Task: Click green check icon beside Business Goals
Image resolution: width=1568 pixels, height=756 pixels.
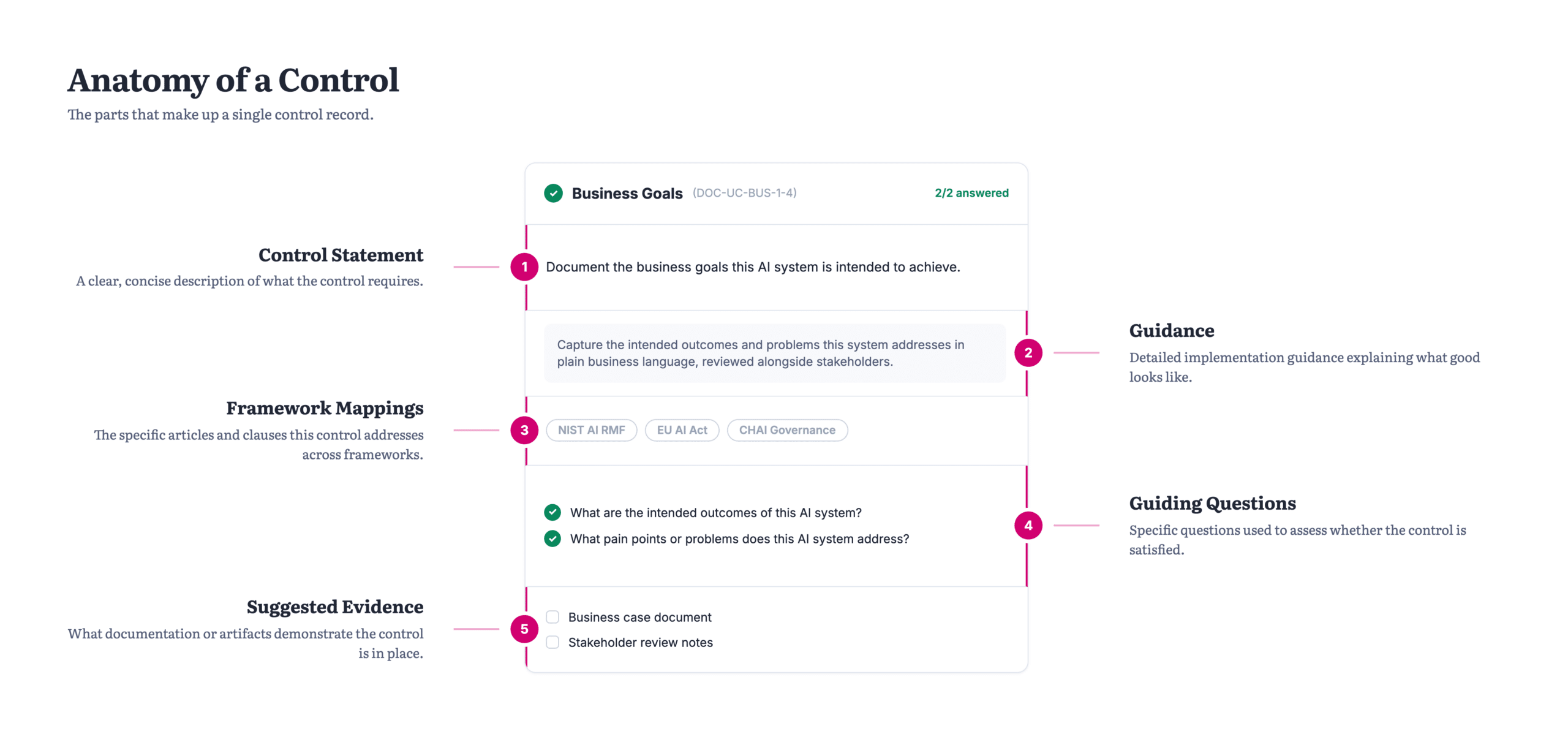Action: pos(553,193)
